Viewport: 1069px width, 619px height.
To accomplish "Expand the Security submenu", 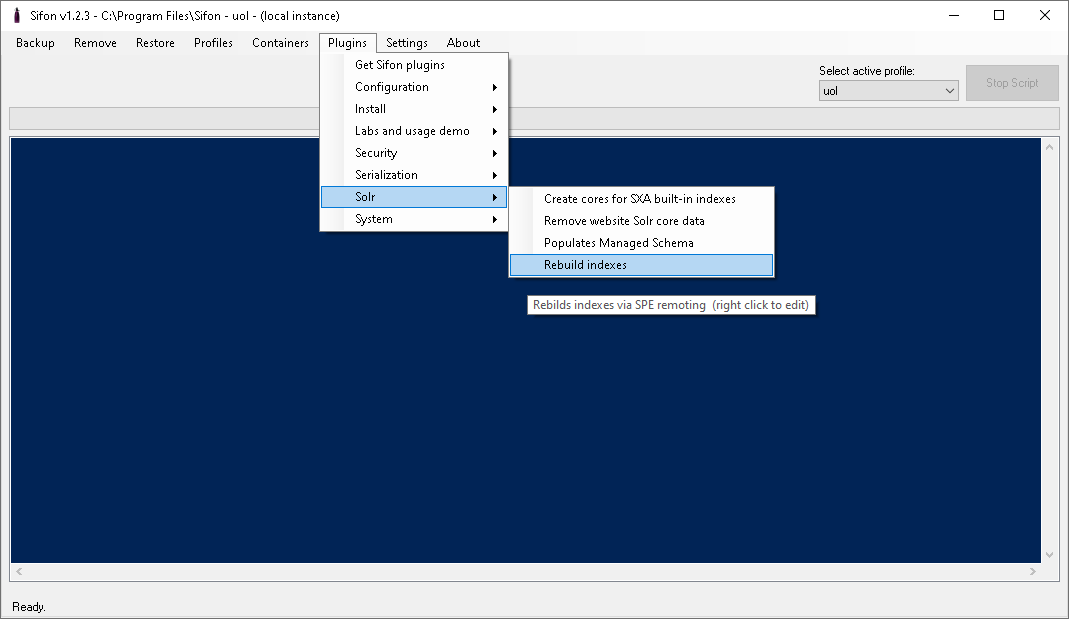I will tap(376, 153).
